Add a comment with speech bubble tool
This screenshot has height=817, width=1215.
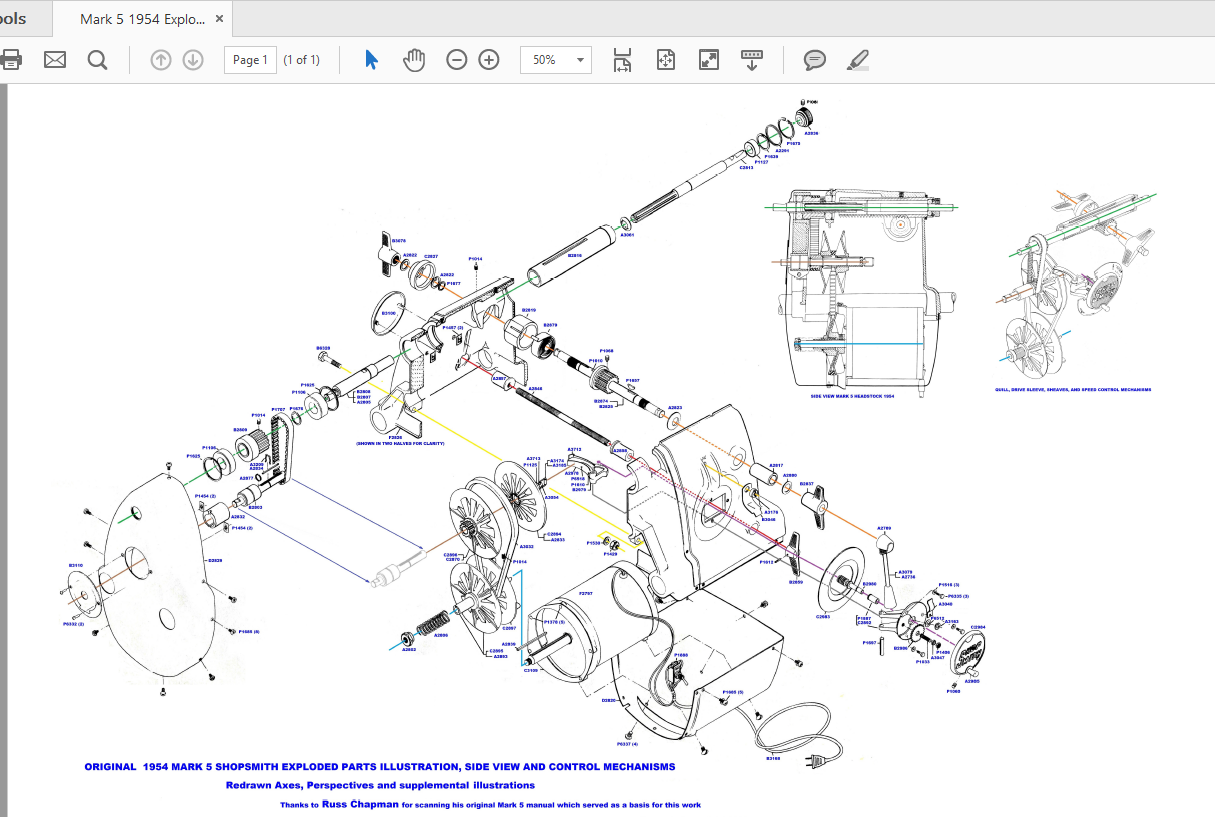[815, 60]
